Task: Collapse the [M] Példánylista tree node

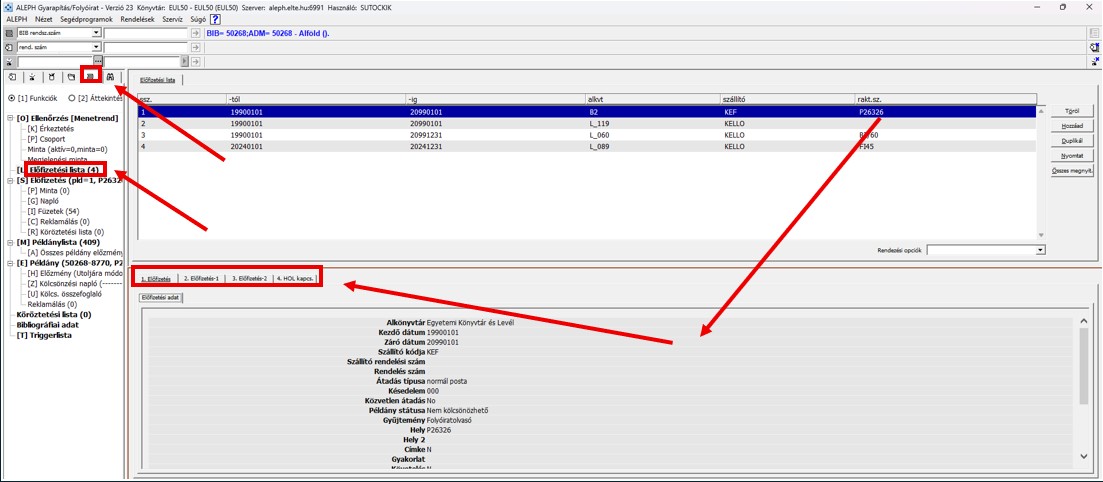Action: coord(11,242)
